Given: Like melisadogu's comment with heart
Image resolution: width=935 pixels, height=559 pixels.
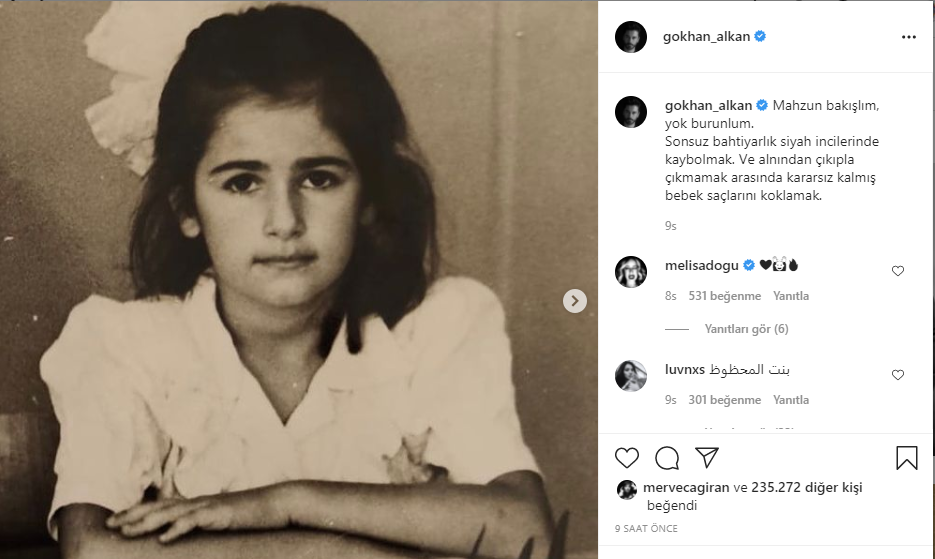Looking at the screenshot, I should point(897,271).
